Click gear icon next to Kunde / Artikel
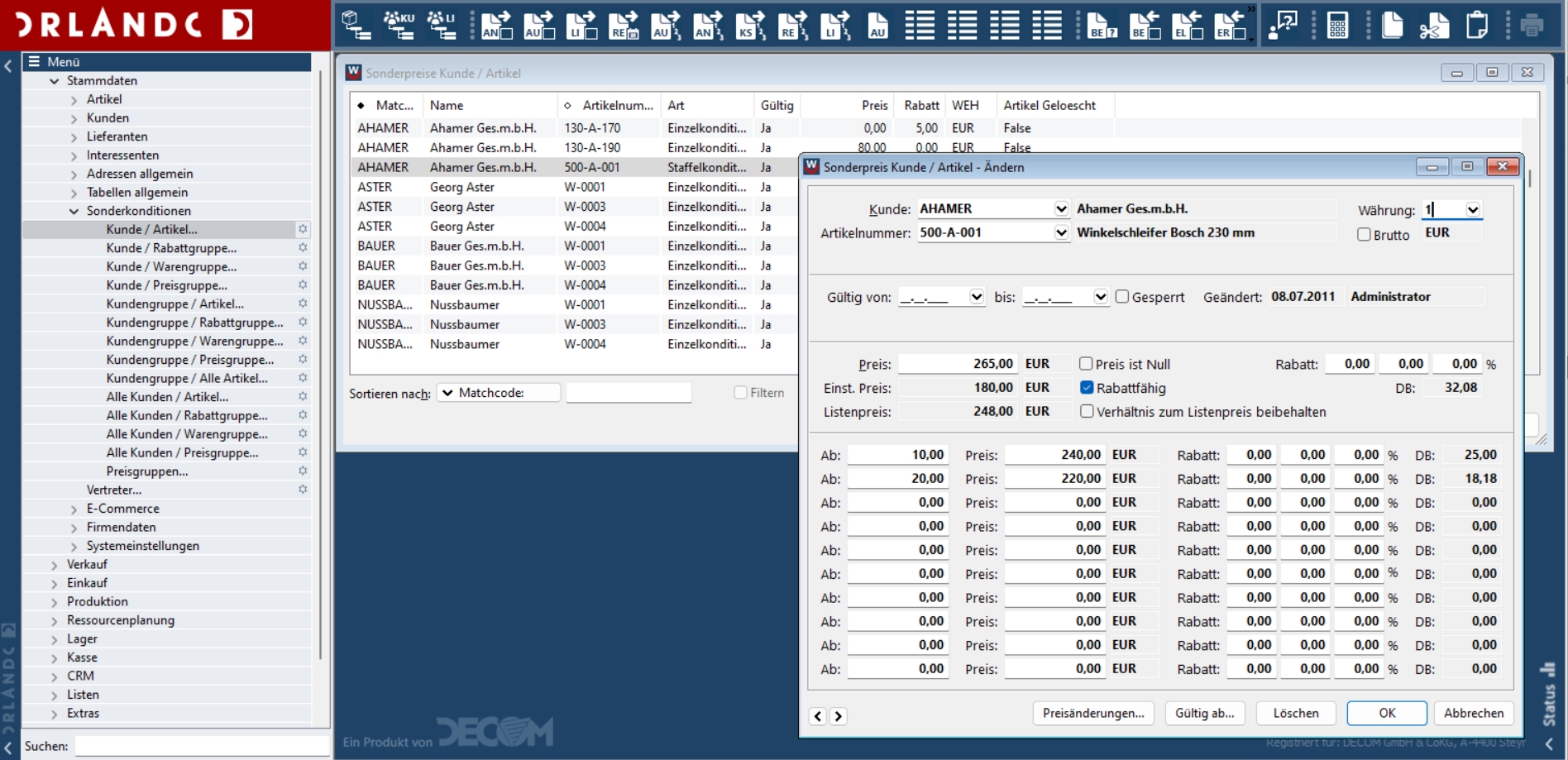 click(x=303, y=229)
